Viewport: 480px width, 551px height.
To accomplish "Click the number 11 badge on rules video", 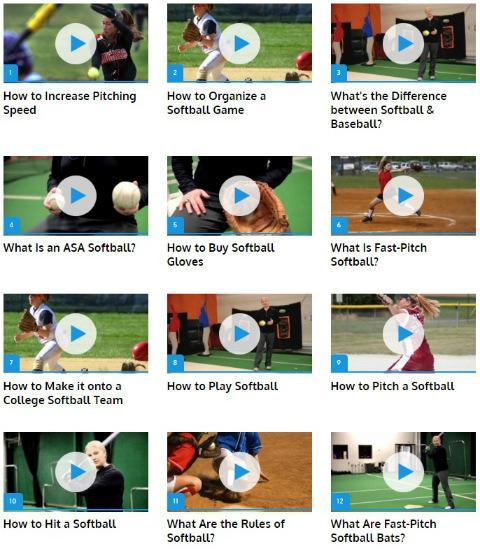I will coord(176,501).
